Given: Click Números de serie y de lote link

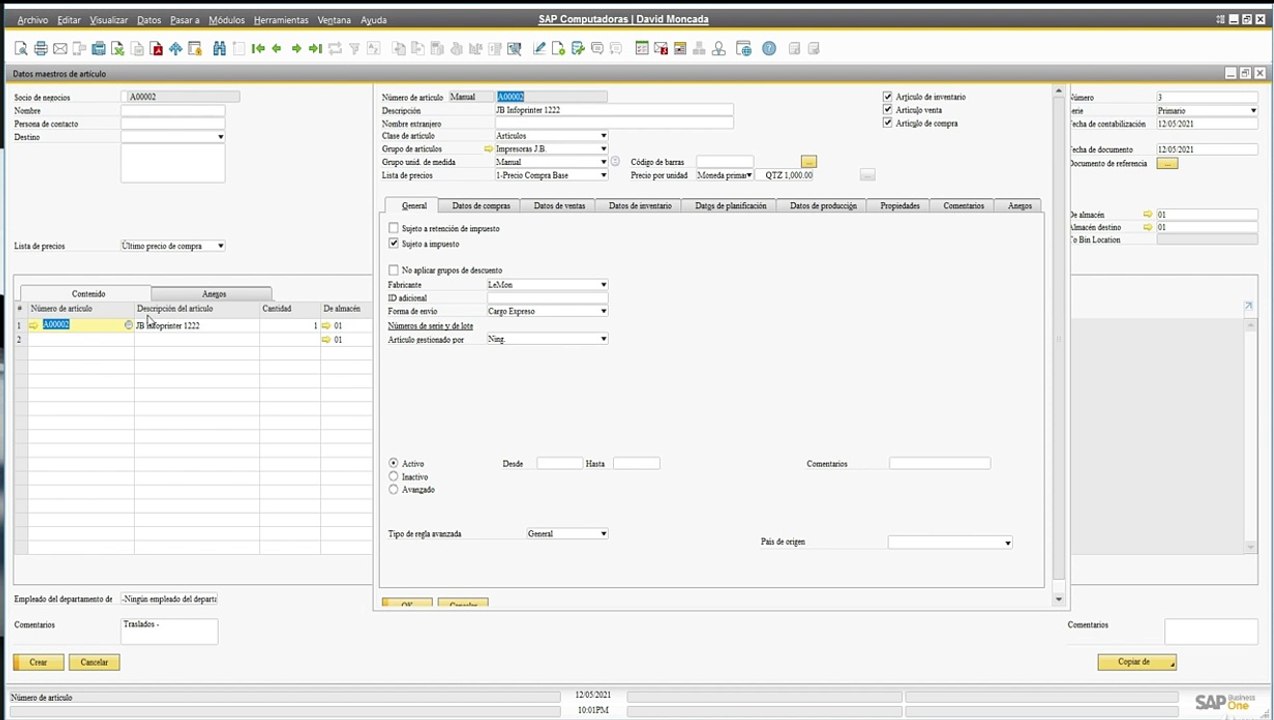Looking at the screenshot, I should [x=430, y=326].
